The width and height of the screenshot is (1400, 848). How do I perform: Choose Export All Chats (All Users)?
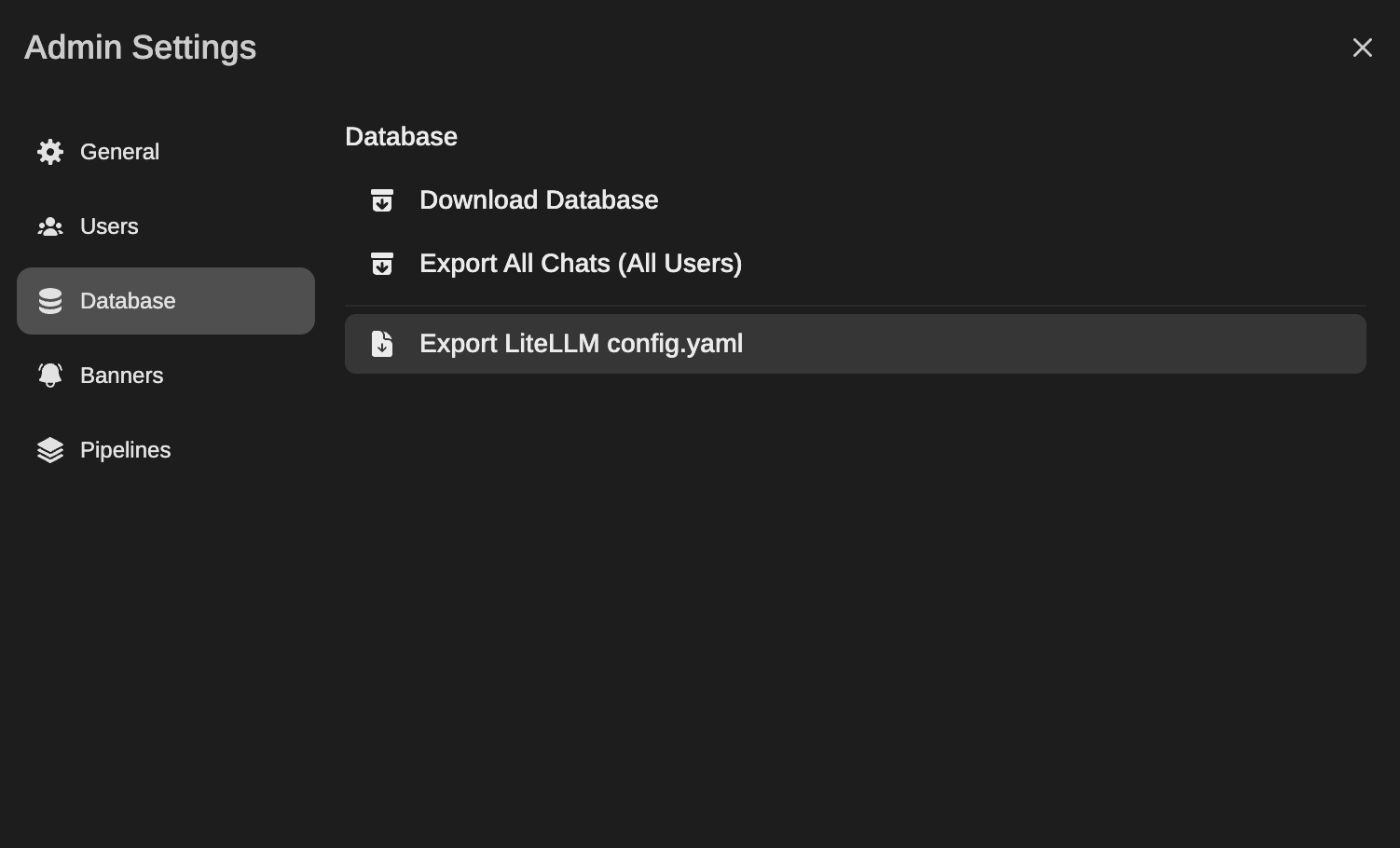click(x=580, y=264)
